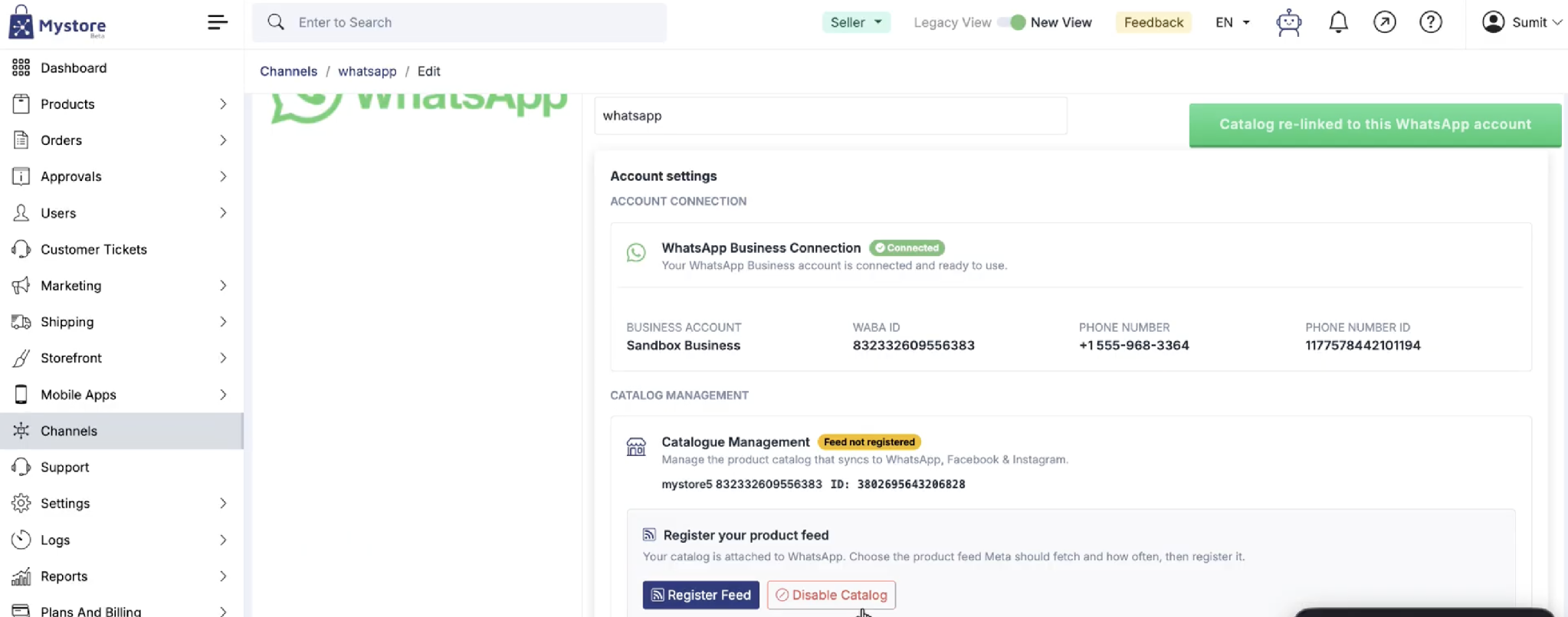Click the Shipping truck icon
The image size is (1568, 617).
[21, 322]
